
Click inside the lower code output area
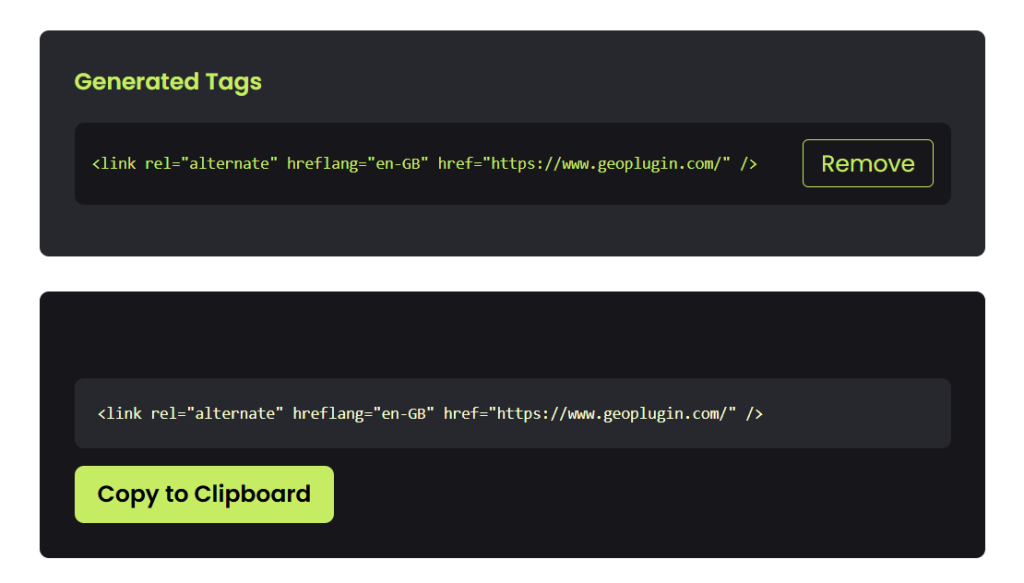coord(512,413)
